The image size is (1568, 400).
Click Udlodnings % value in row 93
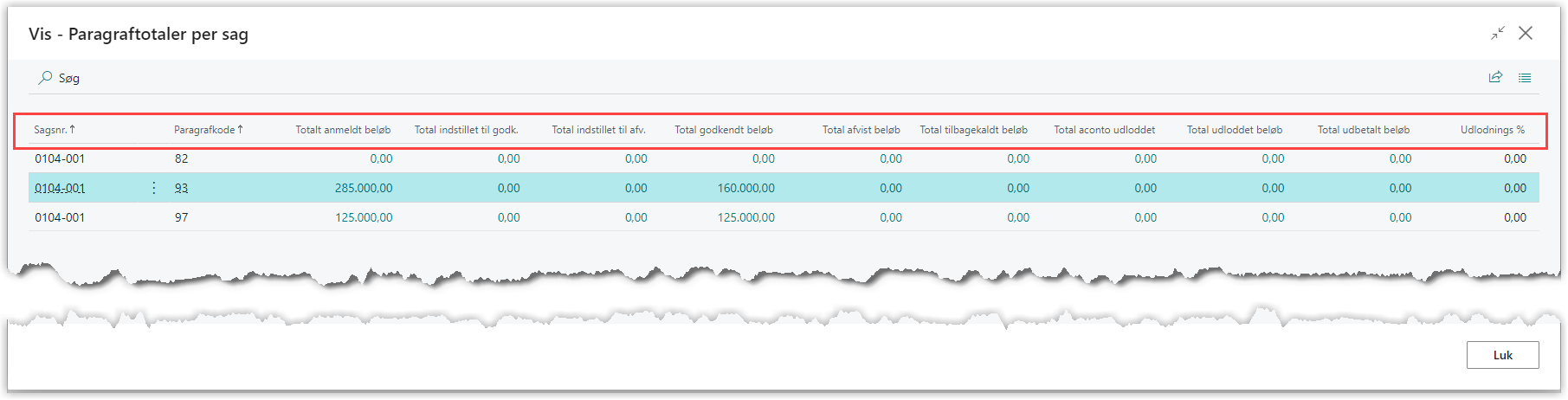click(x=1515, y=188)
